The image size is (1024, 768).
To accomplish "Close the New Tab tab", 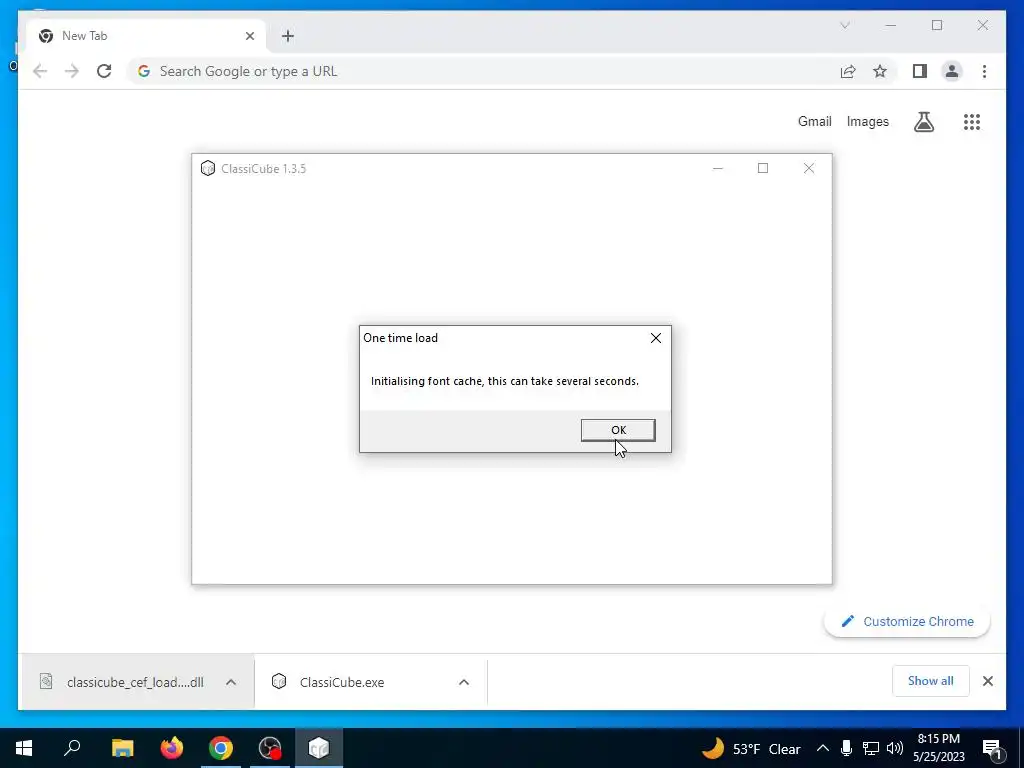I will pos(249,36).
